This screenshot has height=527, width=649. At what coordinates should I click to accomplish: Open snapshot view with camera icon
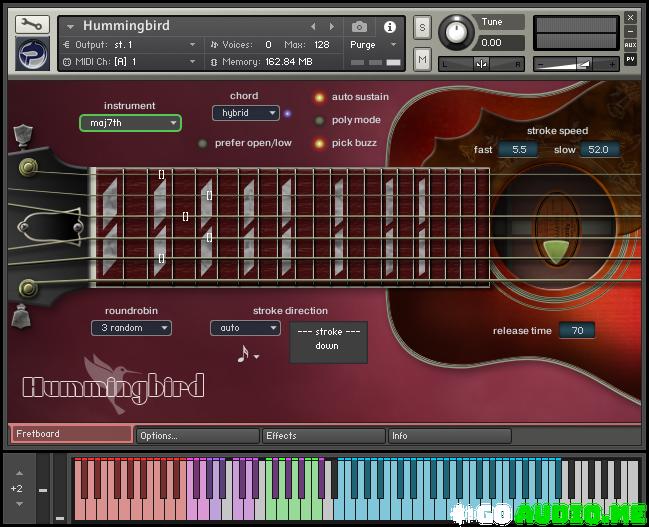coord(359,27)
